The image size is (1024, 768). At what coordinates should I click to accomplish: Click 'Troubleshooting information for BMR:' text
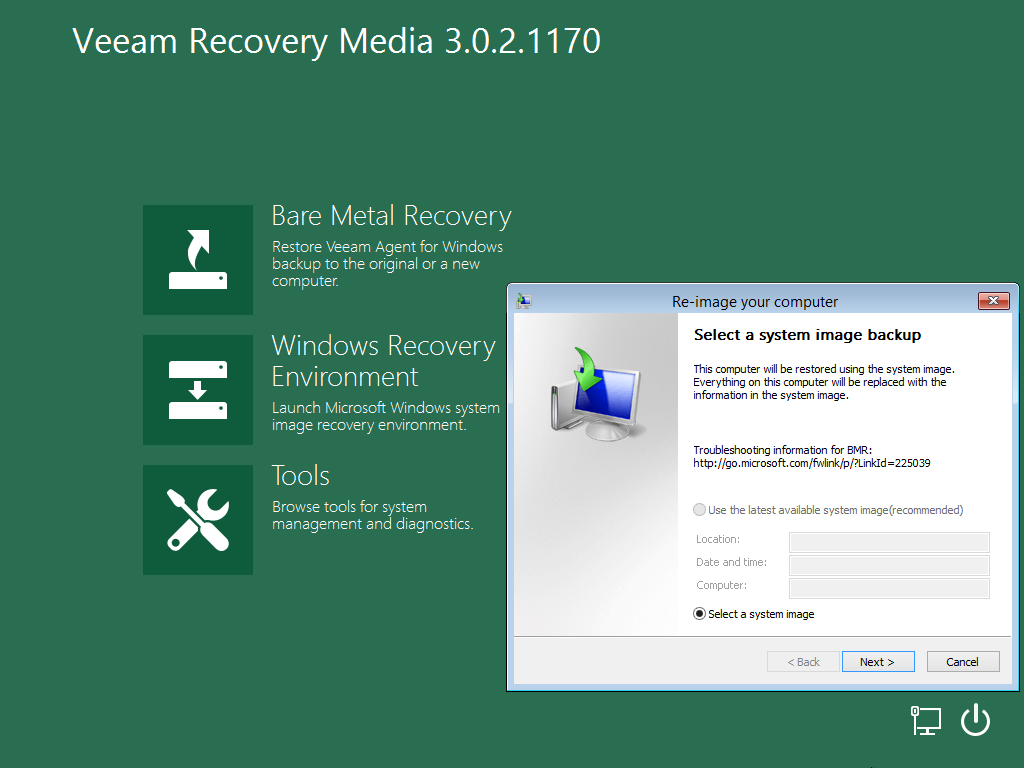782,450
